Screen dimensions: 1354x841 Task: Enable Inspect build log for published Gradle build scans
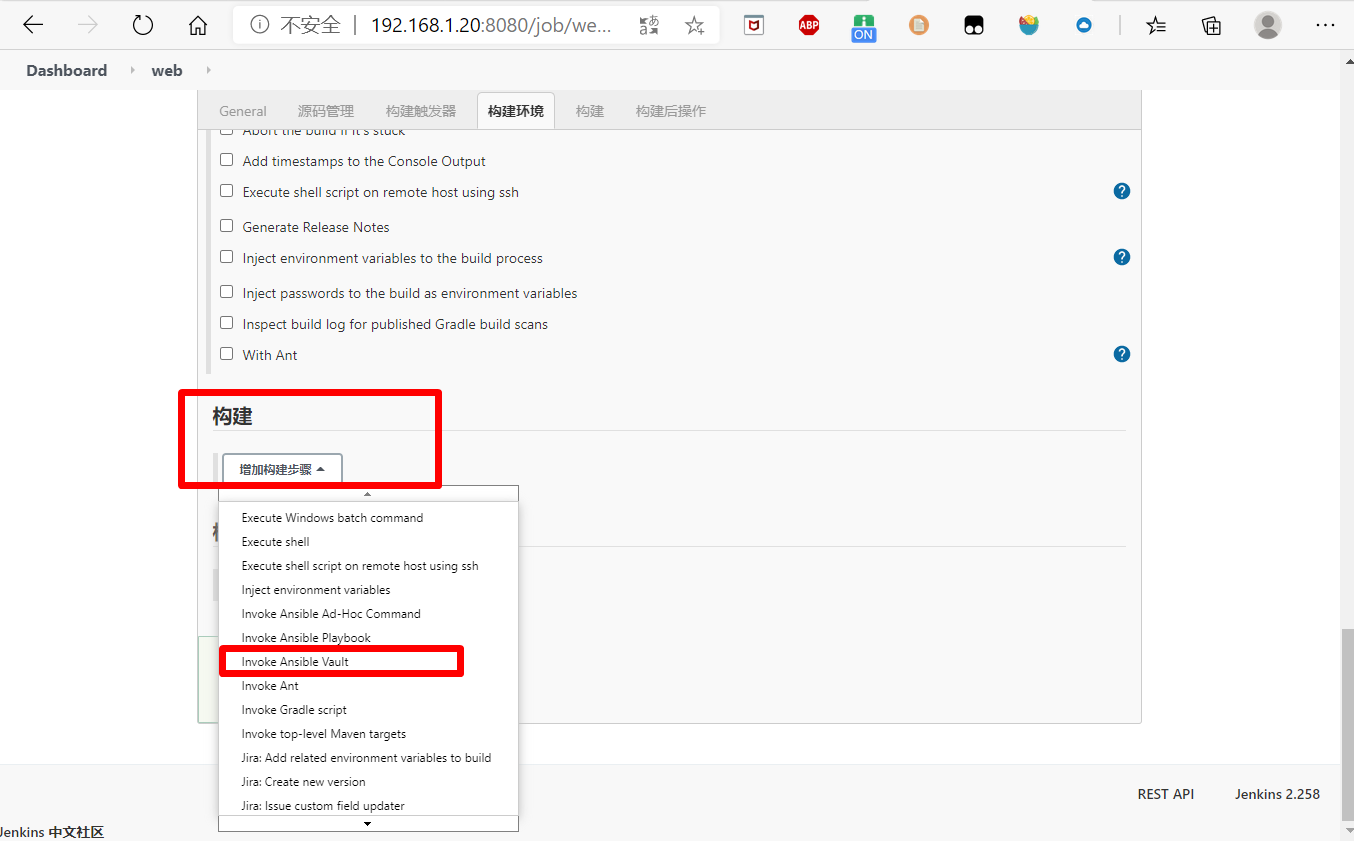[x=227, y=323]
